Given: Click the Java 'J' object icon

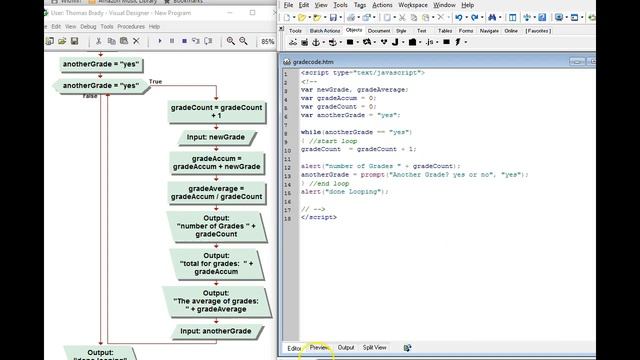Looking at the screenshot, I should point(396,42).
